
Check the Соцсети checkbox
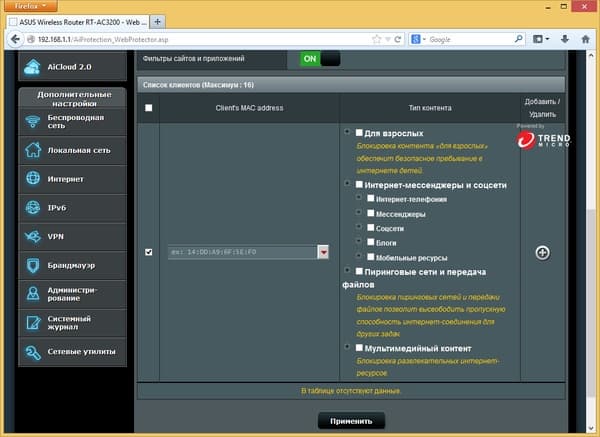click(x=370, y=227)
